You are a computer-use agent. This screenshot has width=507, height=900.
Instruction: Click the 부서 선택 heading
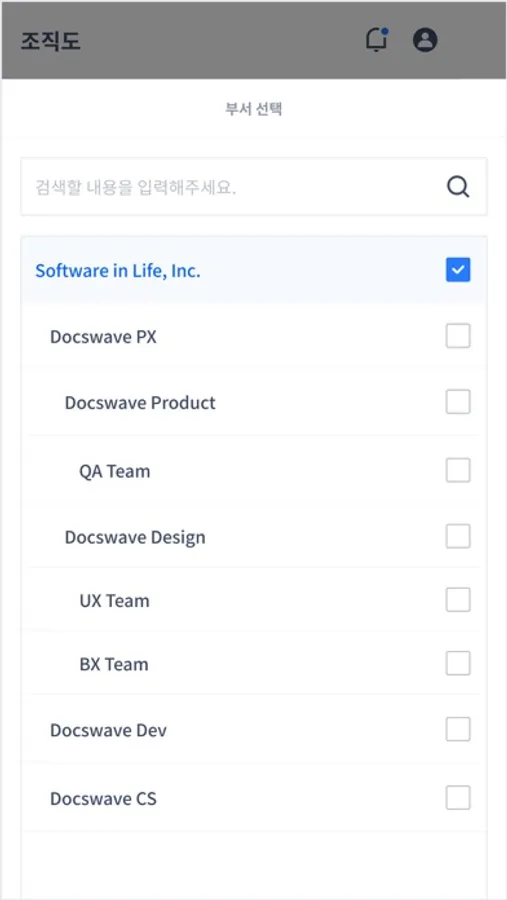[253, 109]
